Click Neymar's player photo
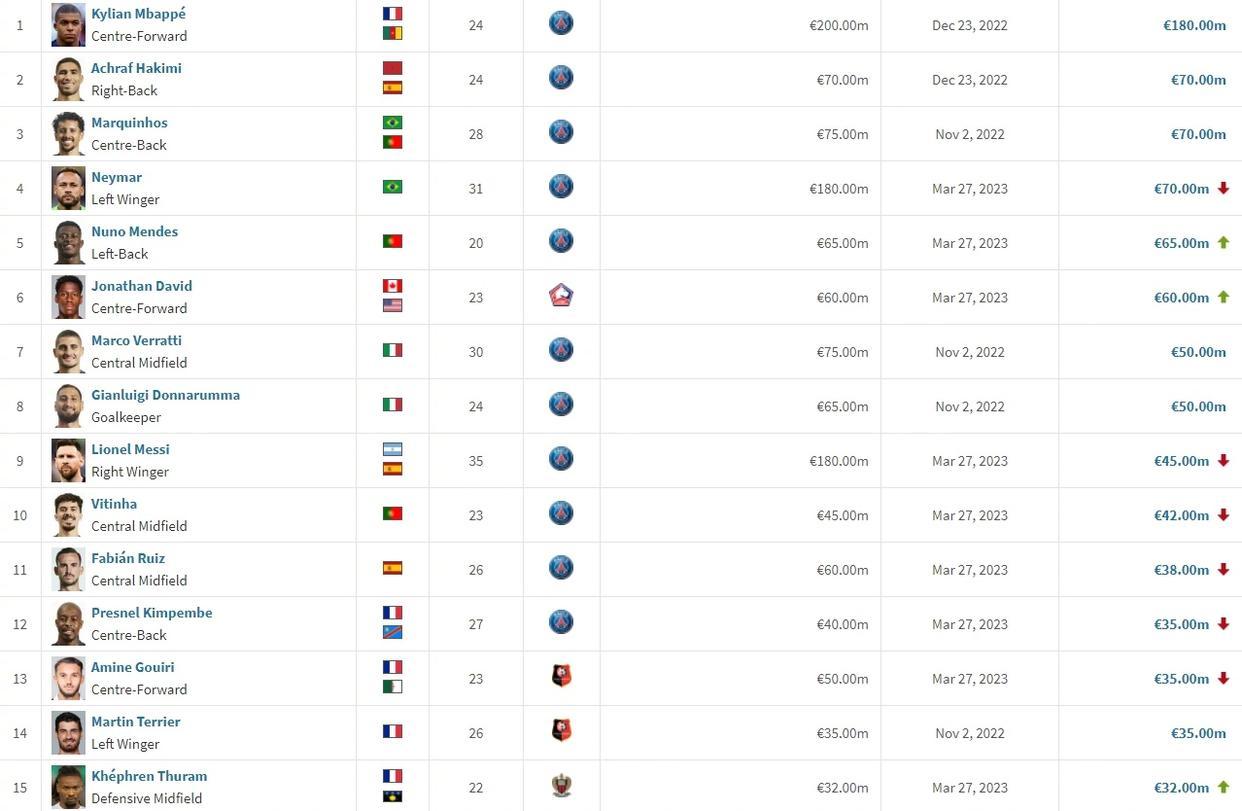Image resolution: width=1242 pixels, height=811 pixels. [68, 188]
